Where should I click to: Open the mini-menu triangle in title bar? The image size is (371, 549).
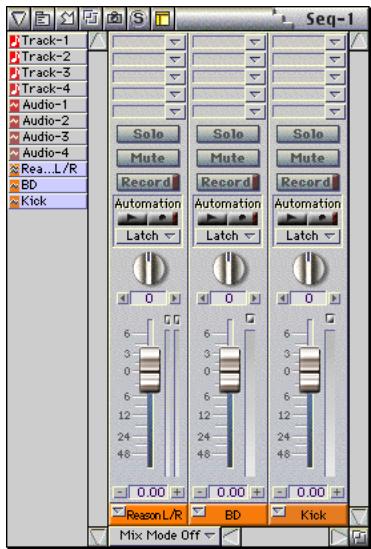(19, 19)
